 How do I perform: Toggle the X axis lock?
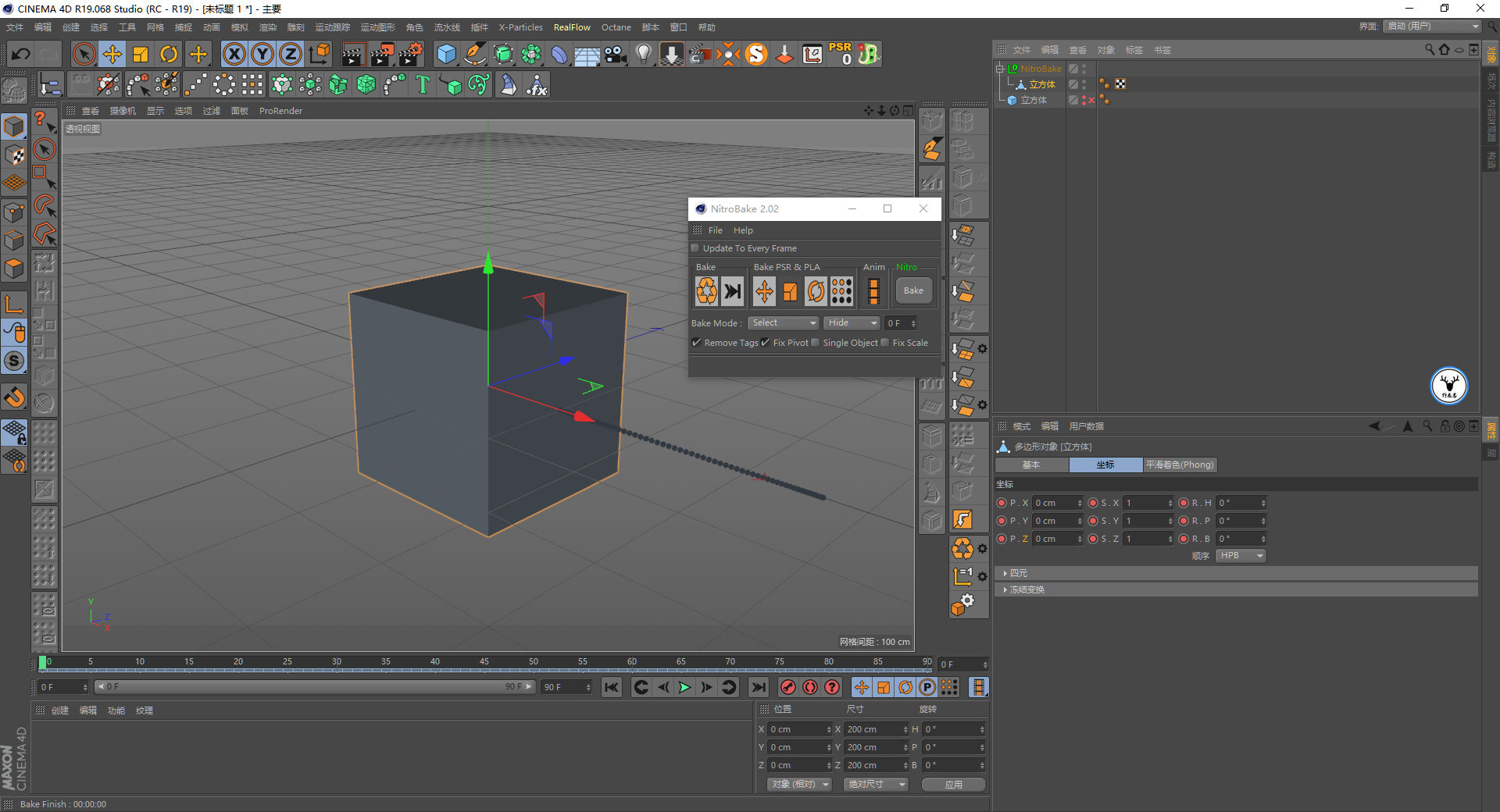[x=234, y=54]
